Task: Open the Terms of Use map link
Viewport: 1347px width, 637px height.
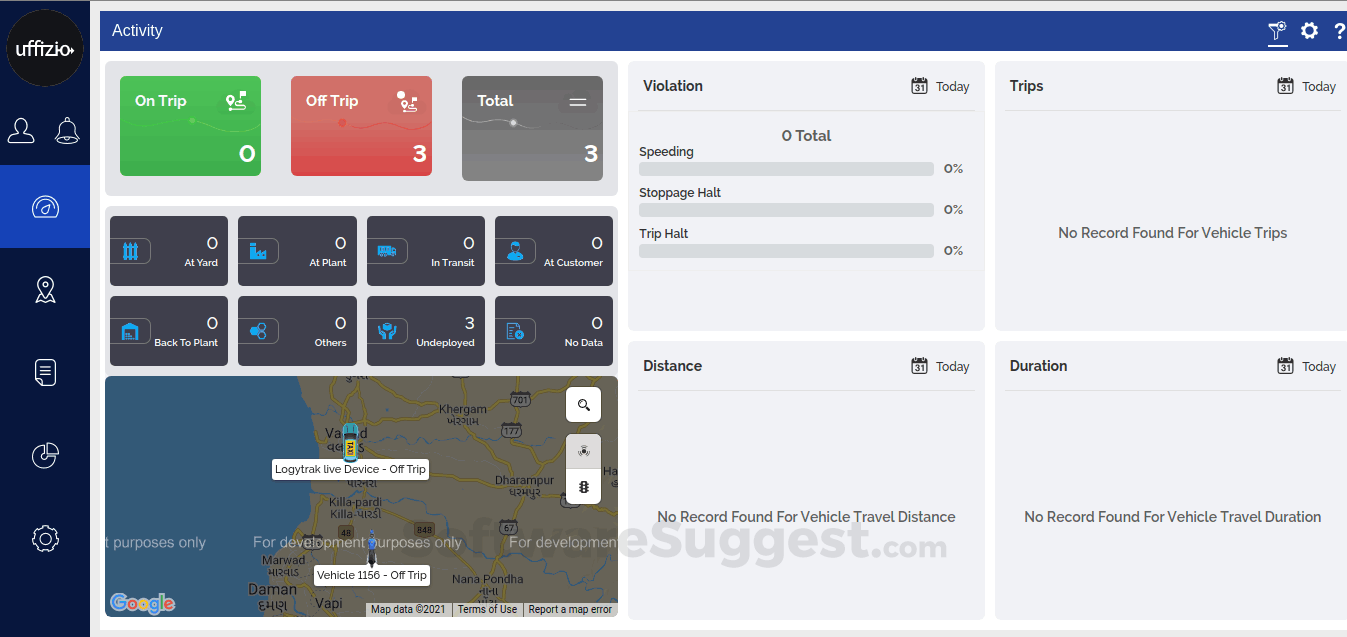Action: pos(487,609)
